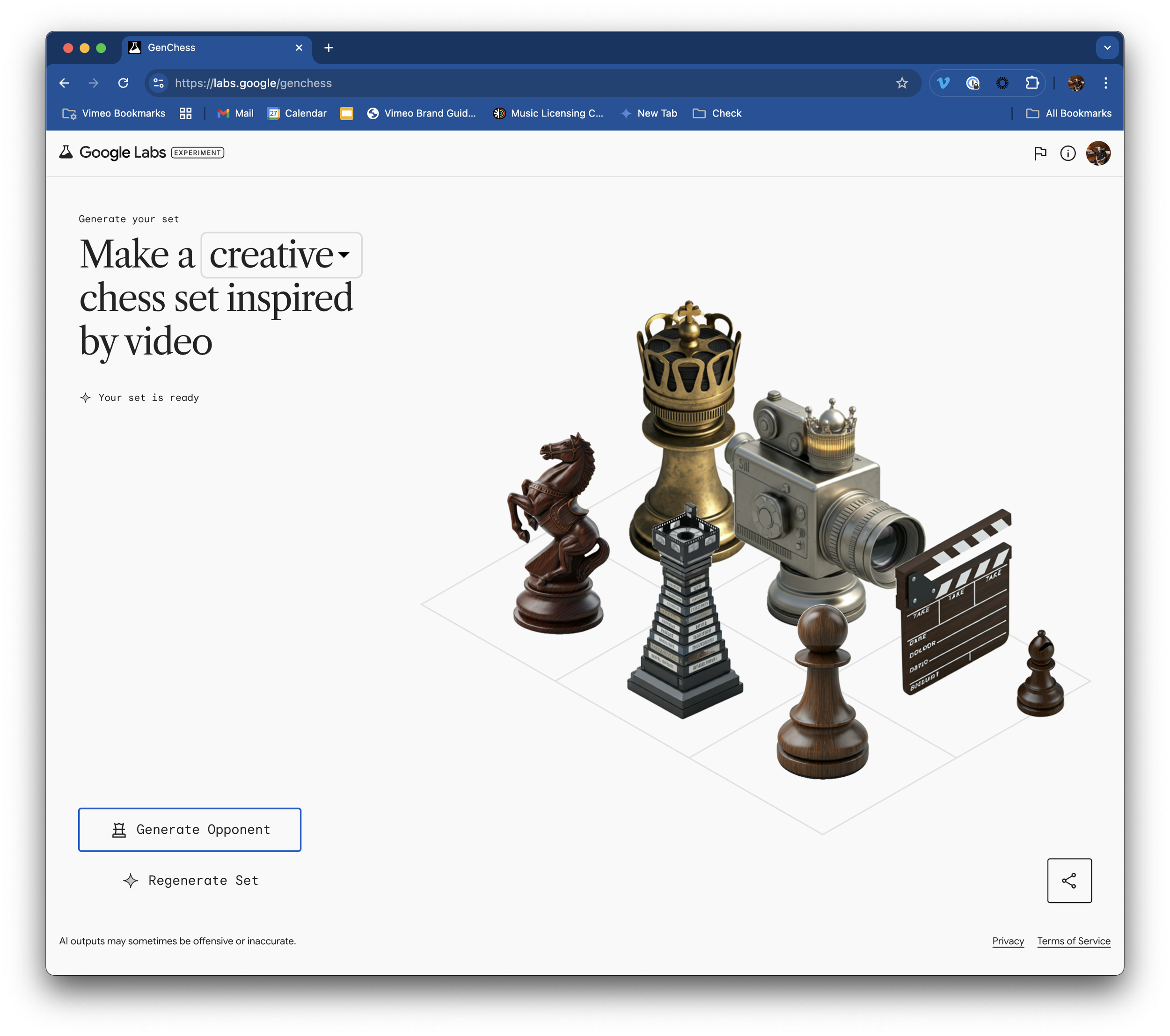Open site information icon in address bar
Screen dimensions: 1170x1036
[x=159, y=83]
